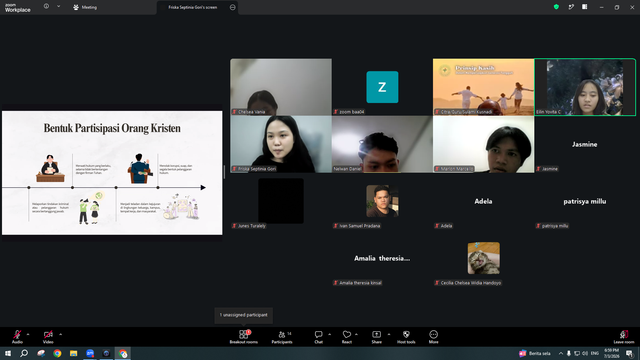This screenshot has height=360, width=640.
Task: Click the pop-out window icon in title bar
Action: (571, 7)
